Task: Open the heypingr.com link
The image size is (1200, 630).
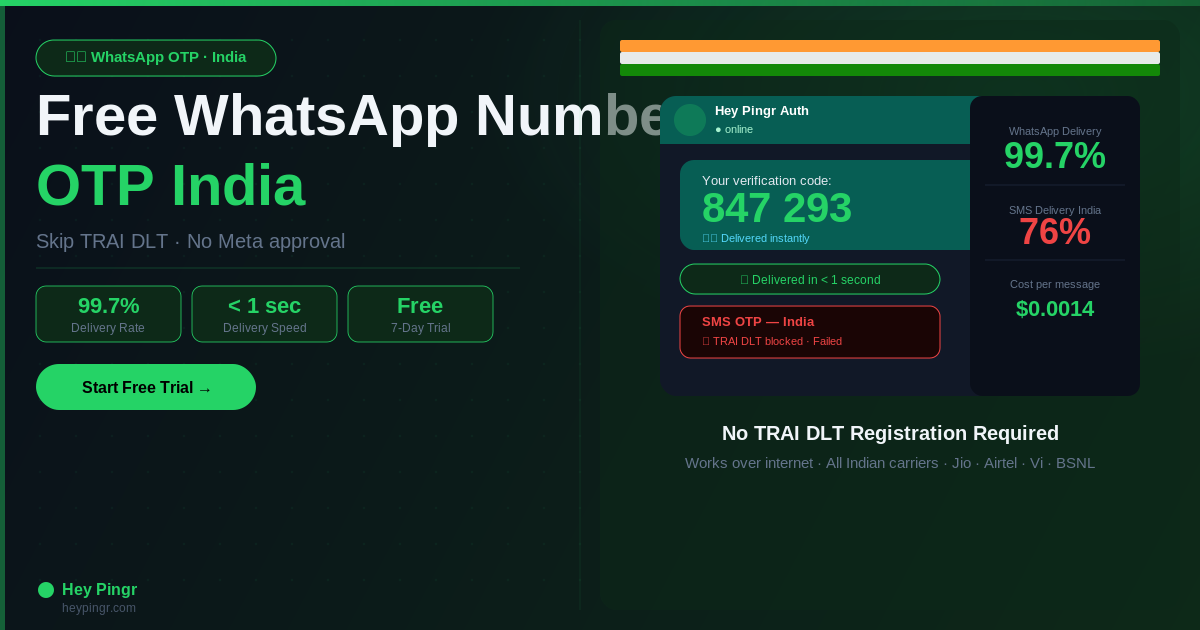Action: (99, 608)
